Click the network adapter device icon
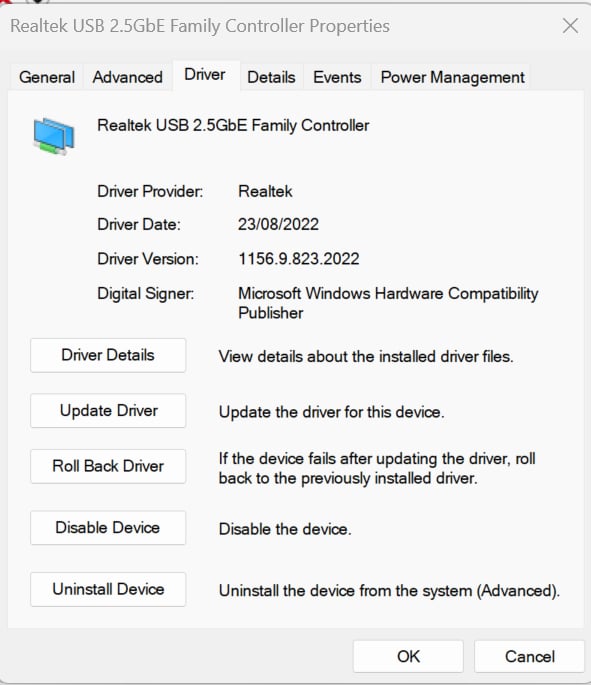The height and width of the screenshot is (685, 591). [54, 136]
